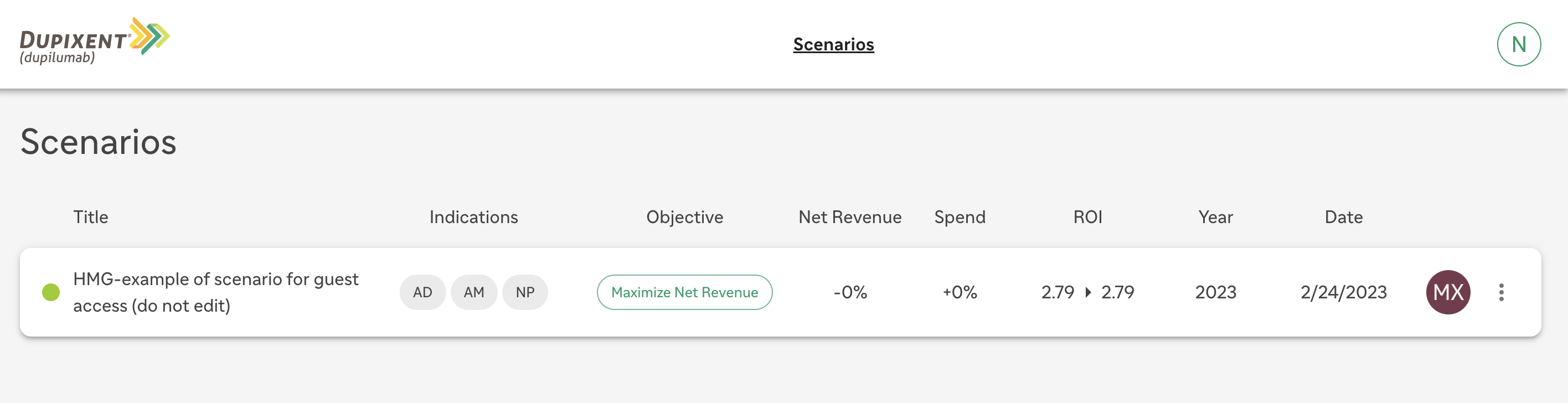The width and height of the screenshot is (1568, 403).
Task: Open the N user profile avatar
Action: [1519, 44]
